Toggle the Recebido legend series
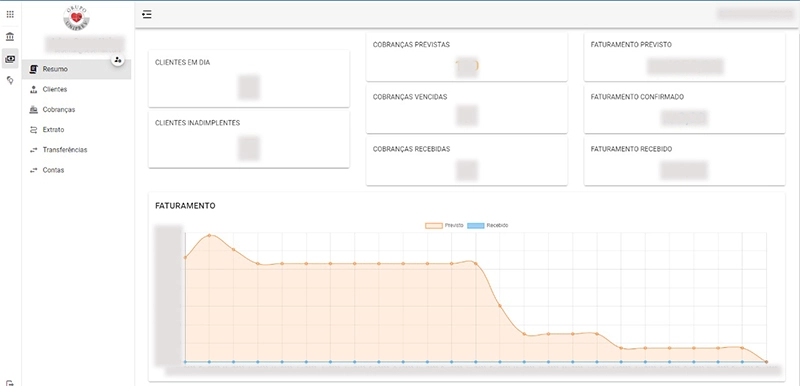 [x=488, y=225]
